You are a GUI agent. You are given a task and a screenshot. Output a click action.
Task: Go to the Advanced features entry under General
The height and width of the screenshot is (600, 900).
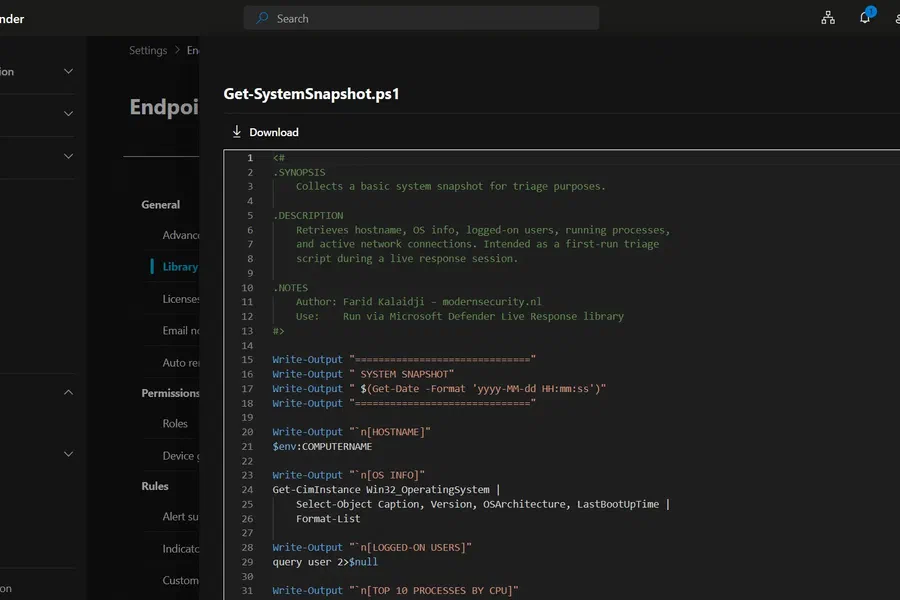pos(181,235)
